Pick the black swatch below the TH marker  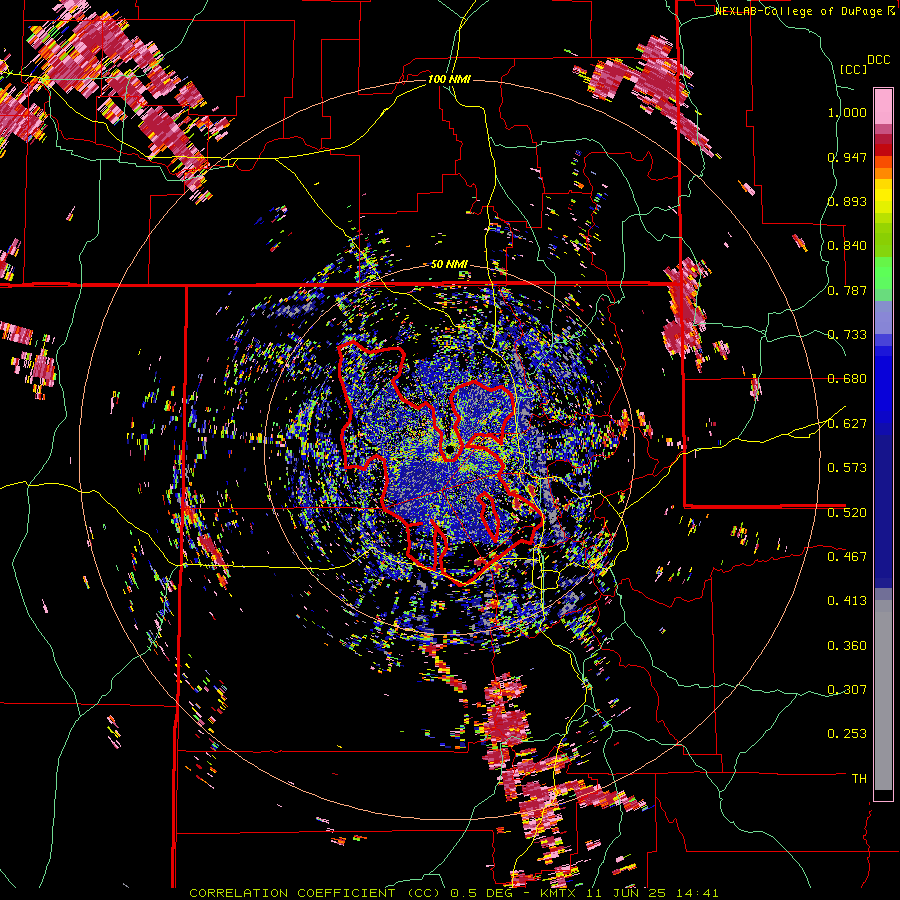(x=883, y=795)
